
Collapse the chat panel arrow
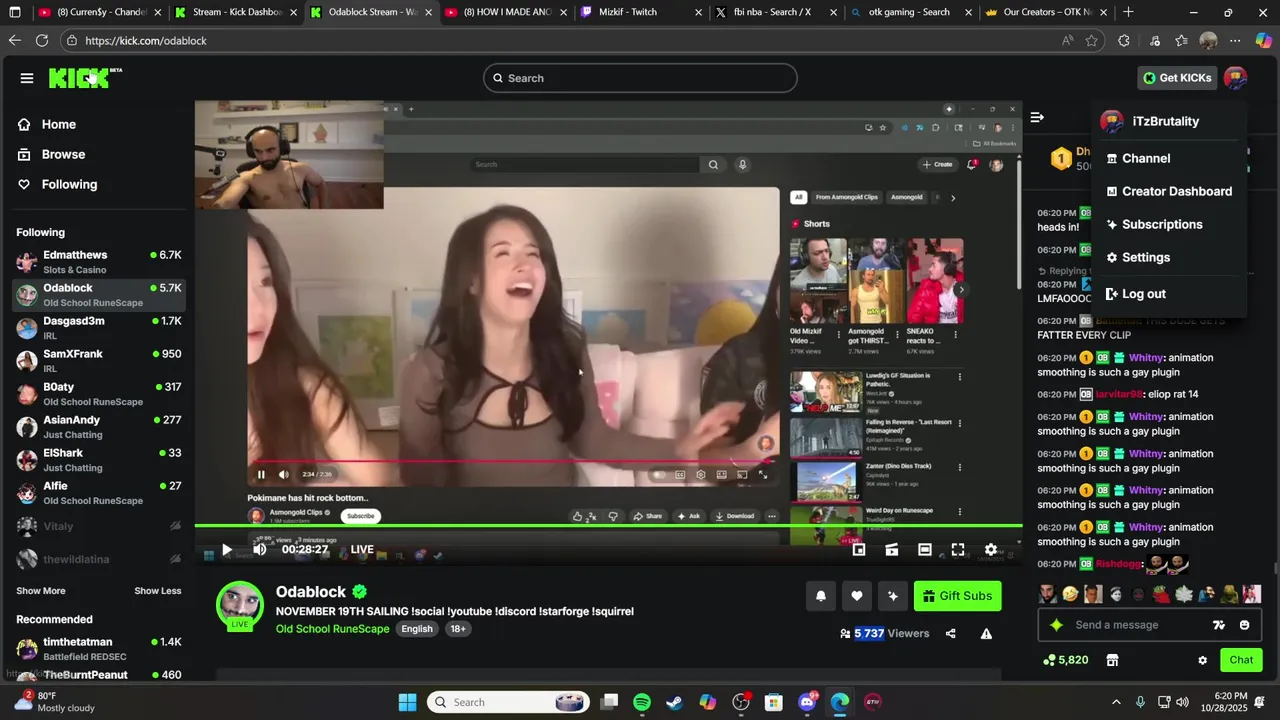1037,117
